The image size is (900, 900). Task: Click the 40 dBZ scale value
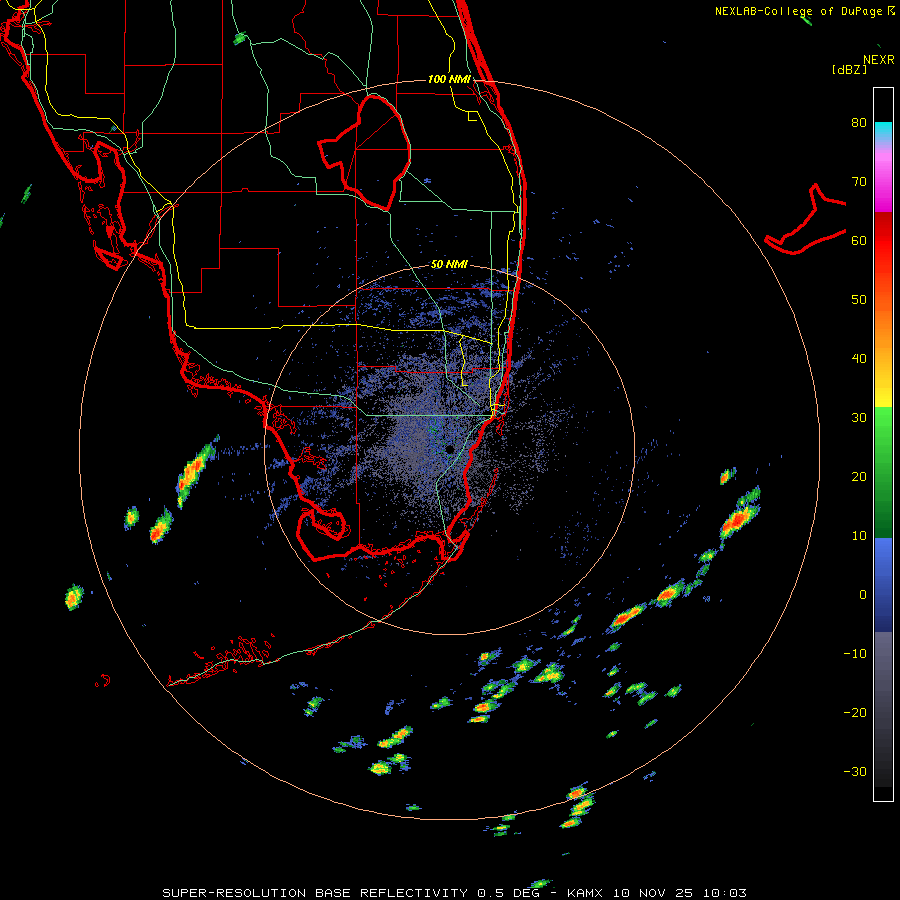[x=859, y=359]
